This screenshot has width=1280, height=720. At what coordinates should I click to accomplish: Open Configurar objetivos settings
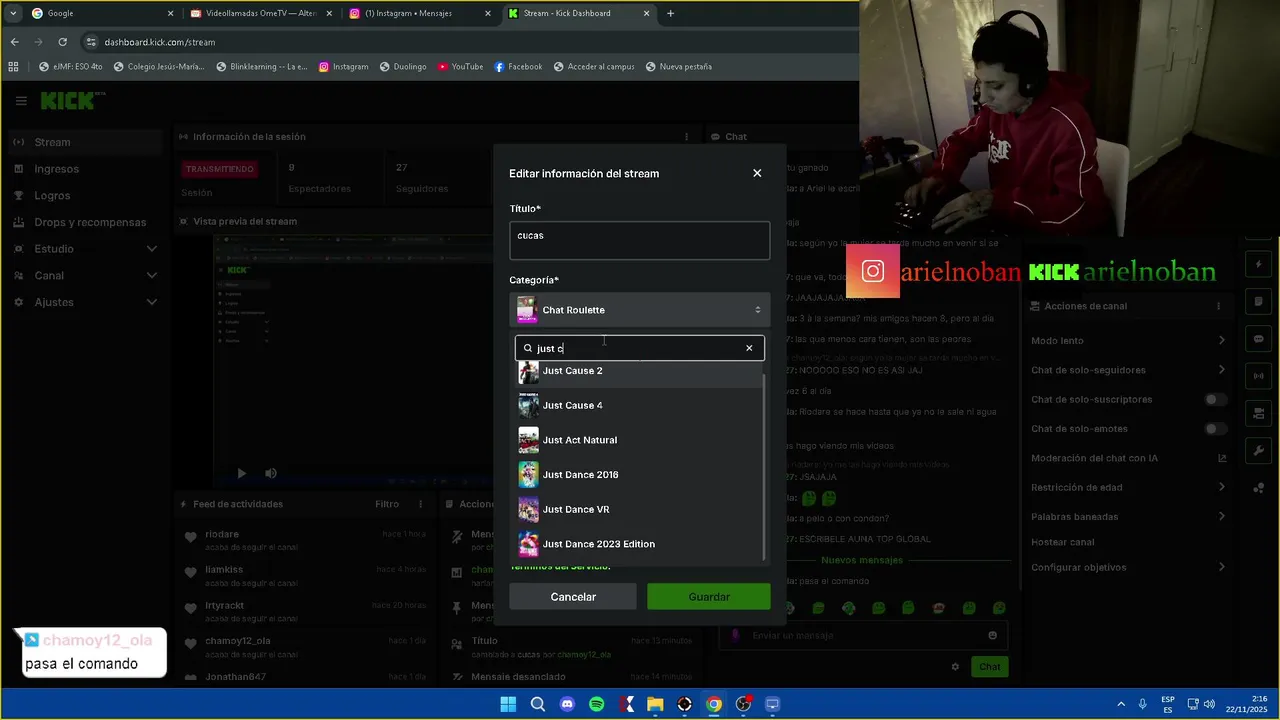tap(1128, 567)
